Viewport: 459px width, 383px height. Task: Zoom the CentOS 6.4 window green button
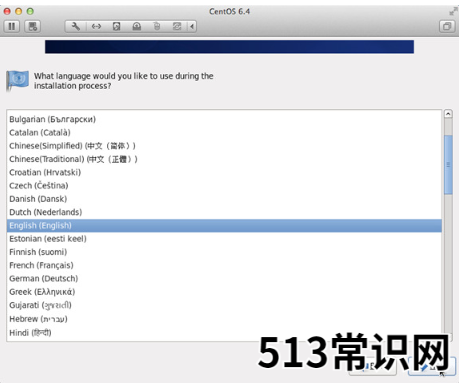(30, 11)
